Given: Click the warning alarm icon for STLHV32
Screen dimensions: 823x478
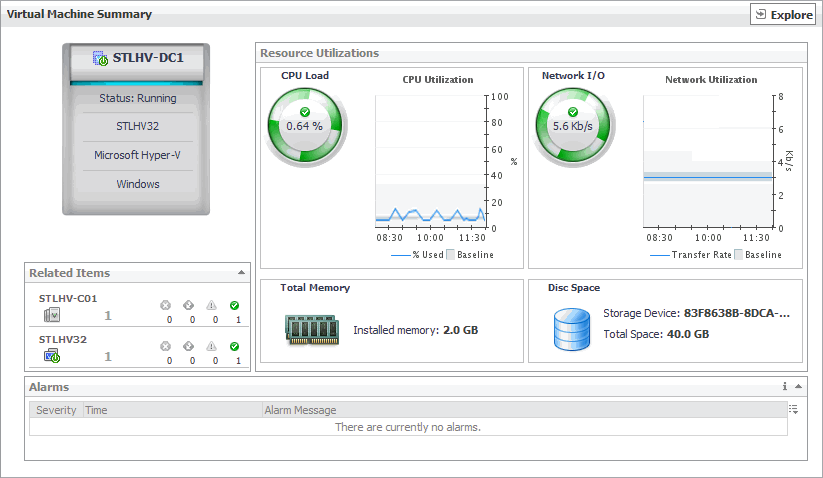Looking at the screenshot, I should (x=211, y=346).
